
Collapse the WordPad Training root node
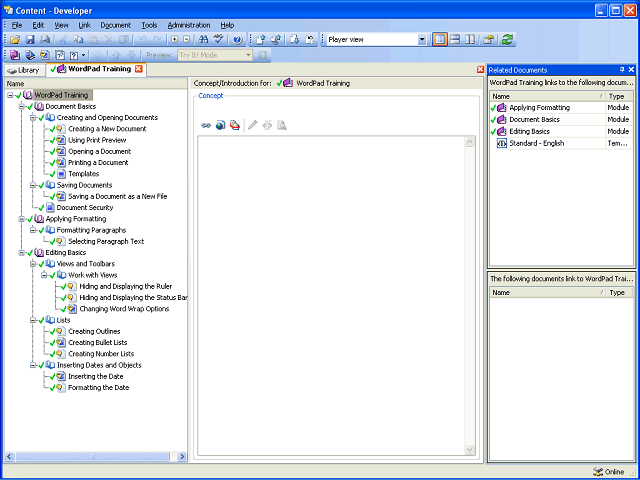click(10, 95)
